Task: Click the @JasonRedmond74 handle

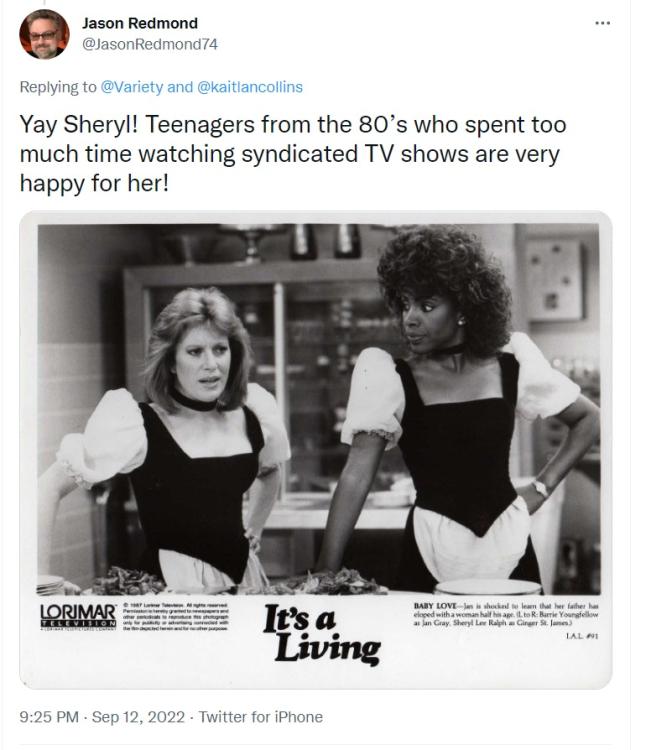Action: (x=149, y=43)
